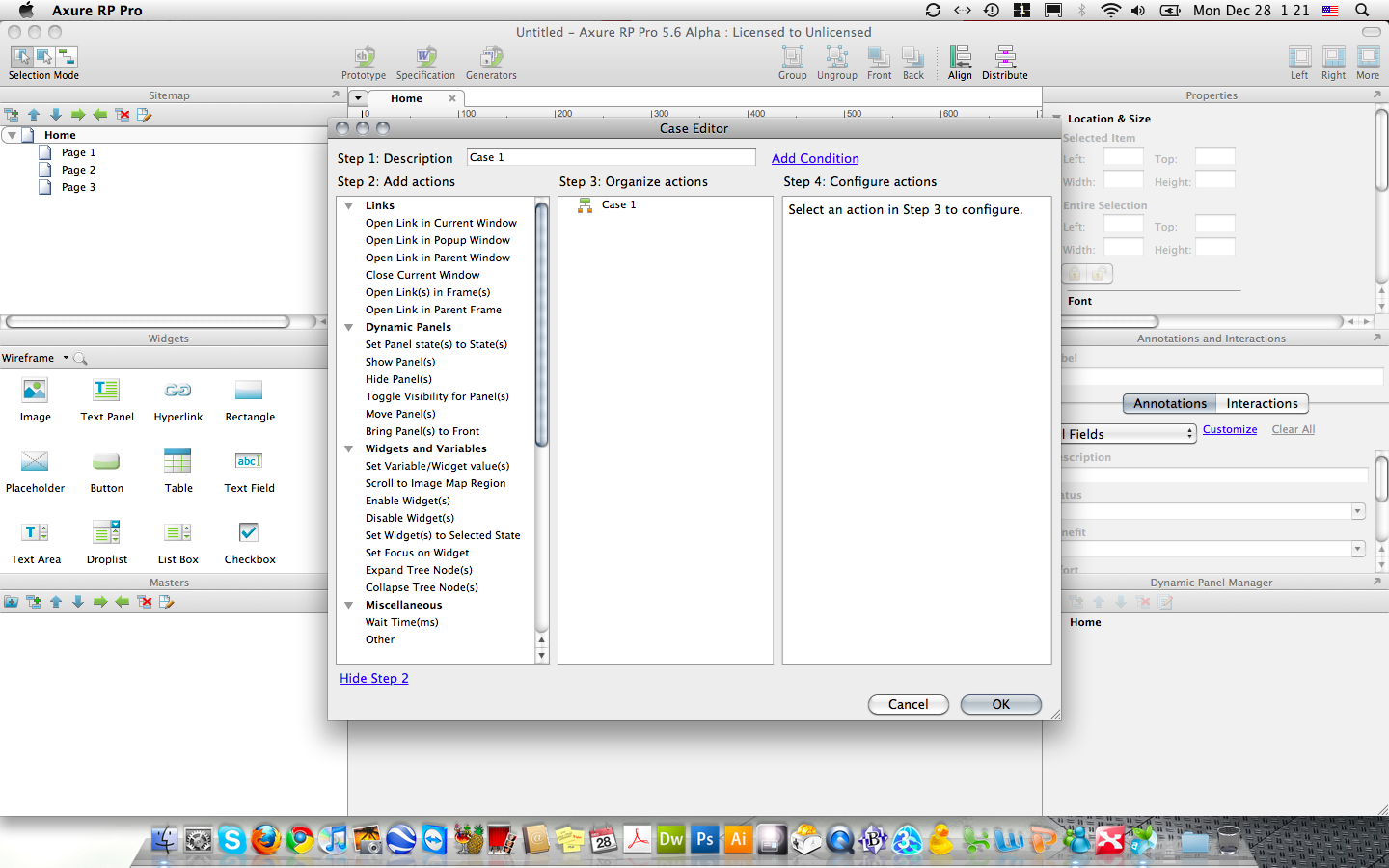Image resolution: width=1389 pixels, height=868 pixels.
Task: Click Open Link in Current Window action
Action: pos(441,224)
